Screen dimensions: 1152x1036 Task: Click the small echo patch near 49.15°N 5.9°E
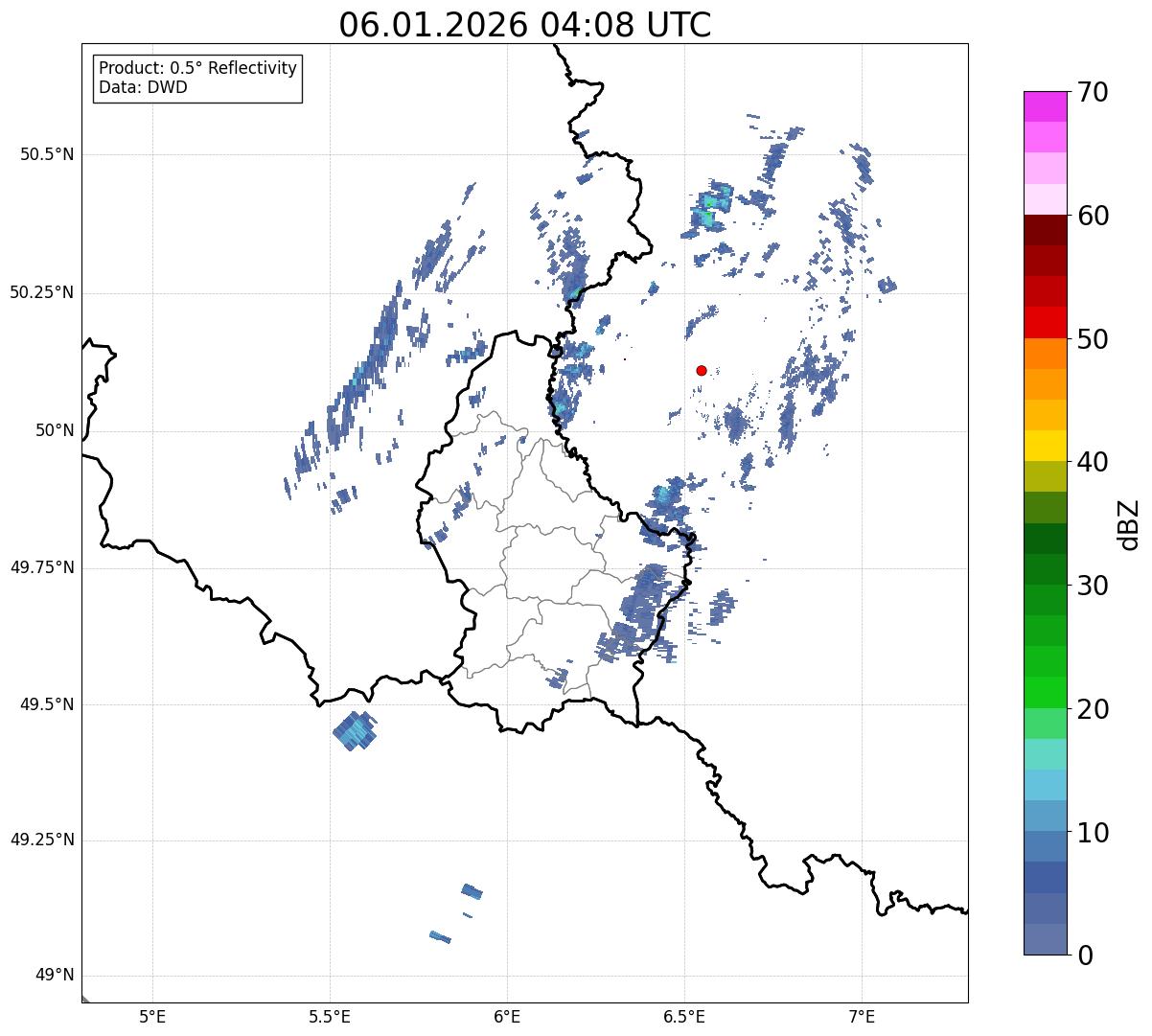(472, 891)
